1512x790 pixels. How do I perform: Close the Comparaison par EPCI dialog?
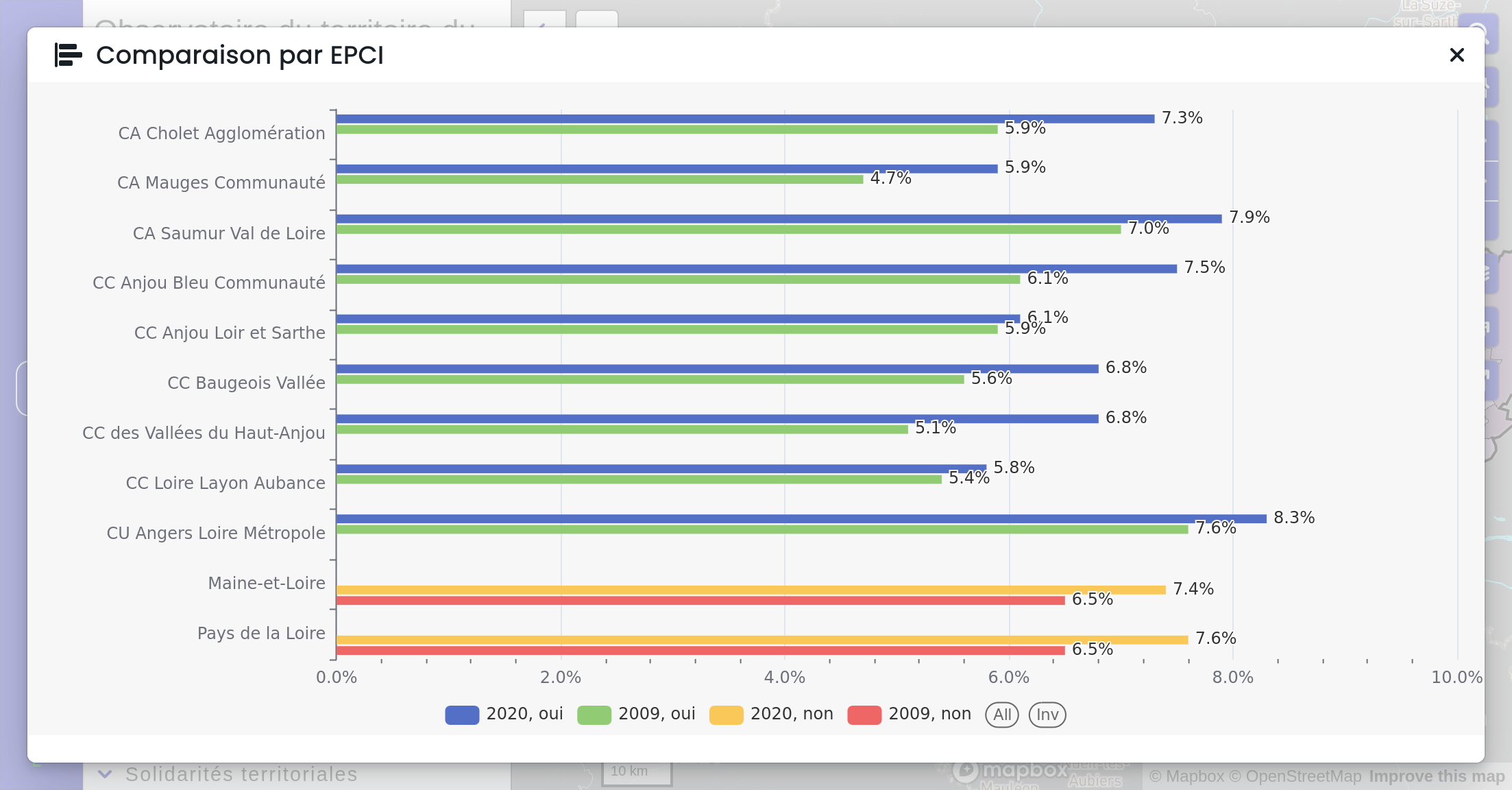point(1456,55)
